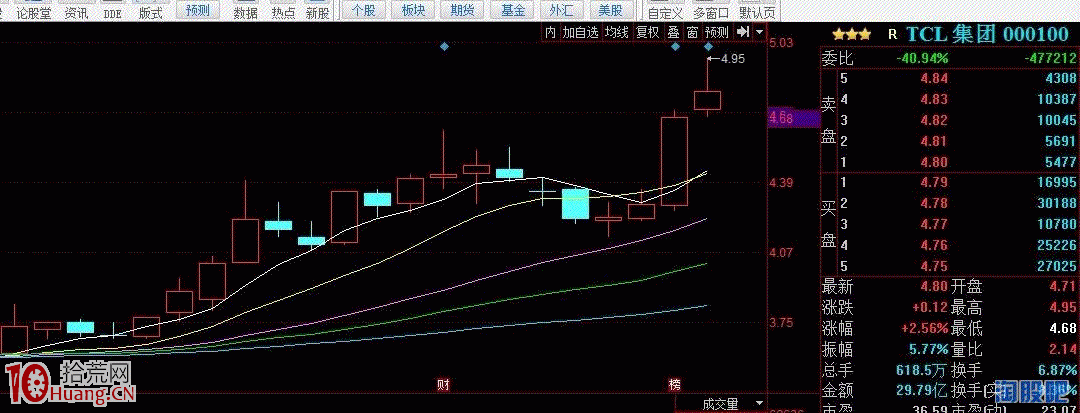This screenshot has width=1080, height=413.
Task: Click the 默认页 button
Action: 756,13
